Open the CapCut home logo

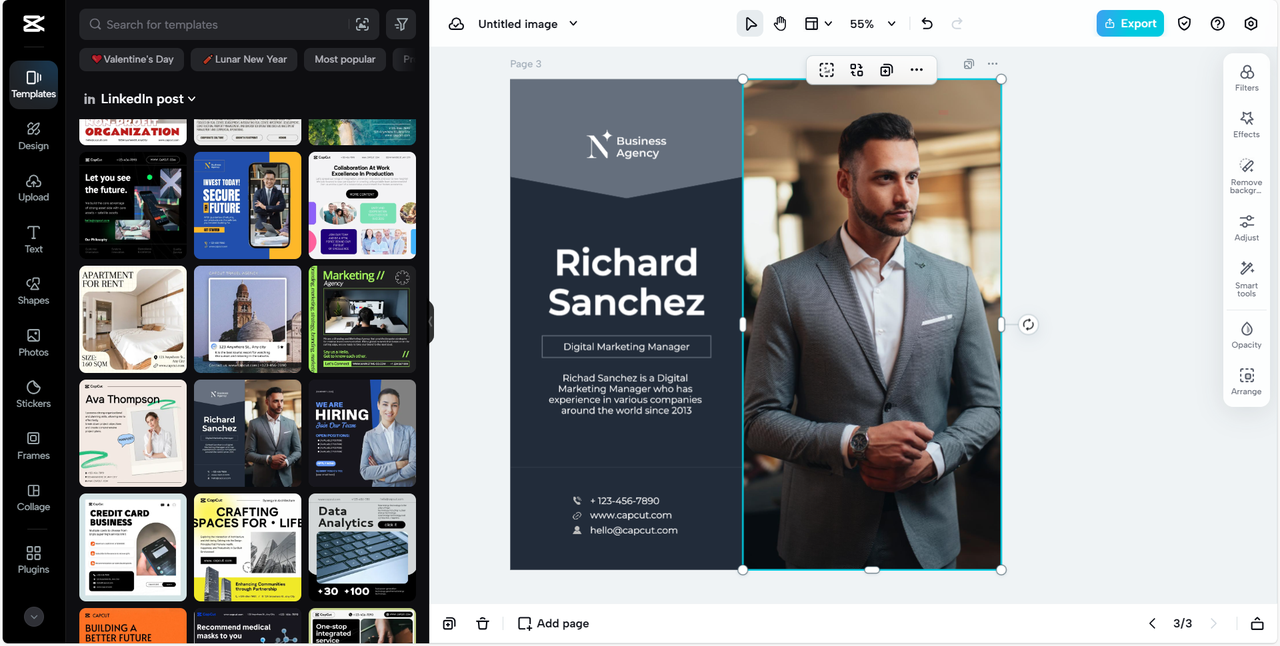pyautogui.click(x=33, y=25)
